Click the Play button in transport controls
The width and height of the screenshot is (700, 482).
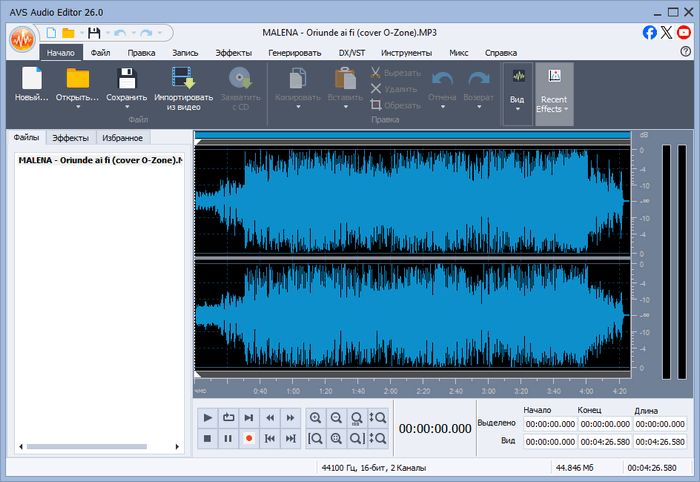point(207,417)
